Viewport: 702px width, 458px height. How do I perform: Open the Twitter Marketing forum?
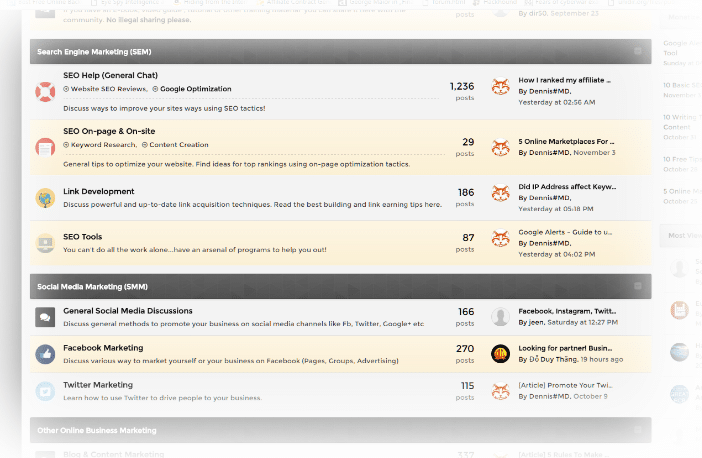(x=98, y=385)
